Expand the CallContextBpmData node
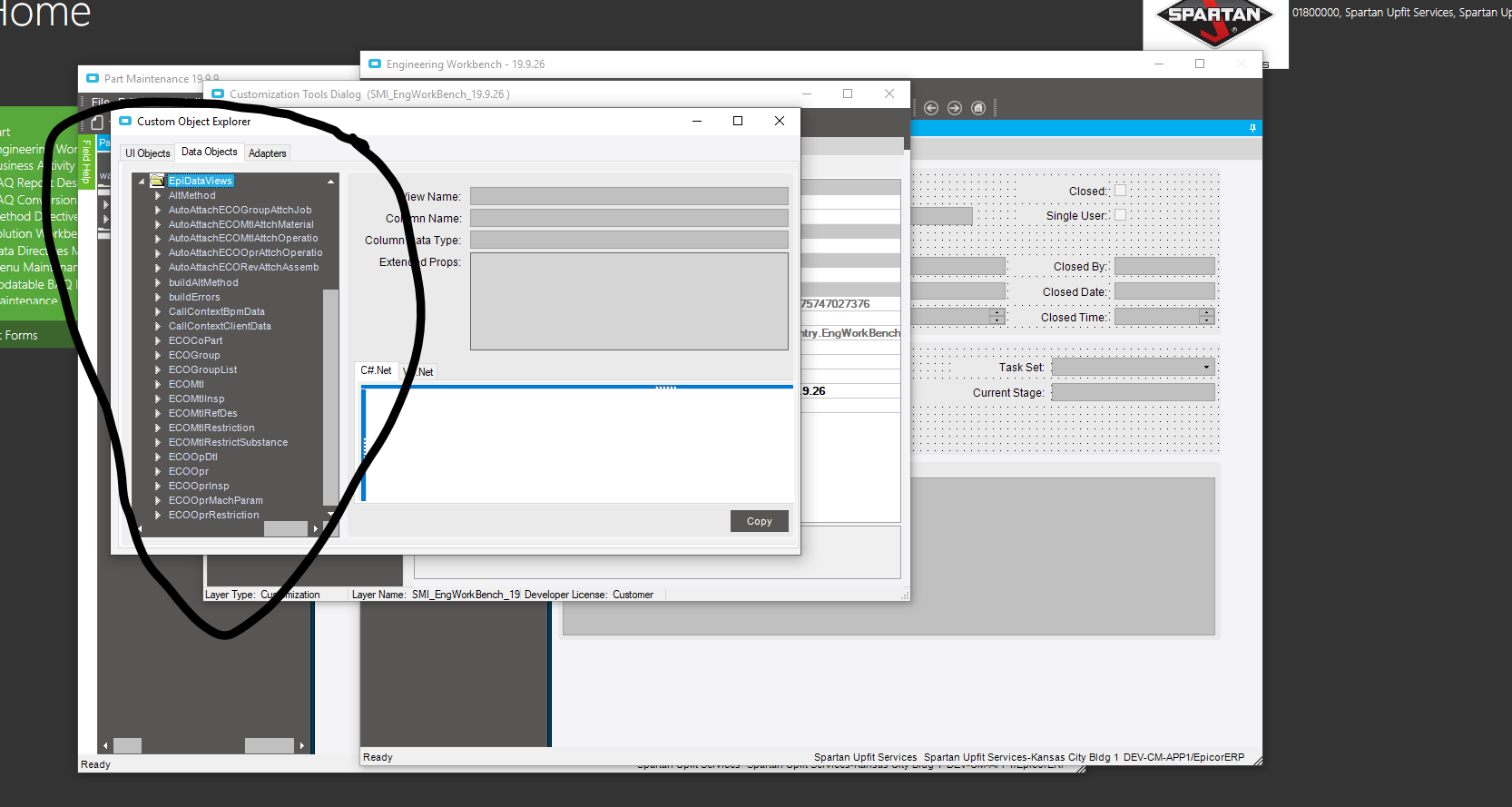Screen dimensions: 1512x807 [x=158, y=312]
